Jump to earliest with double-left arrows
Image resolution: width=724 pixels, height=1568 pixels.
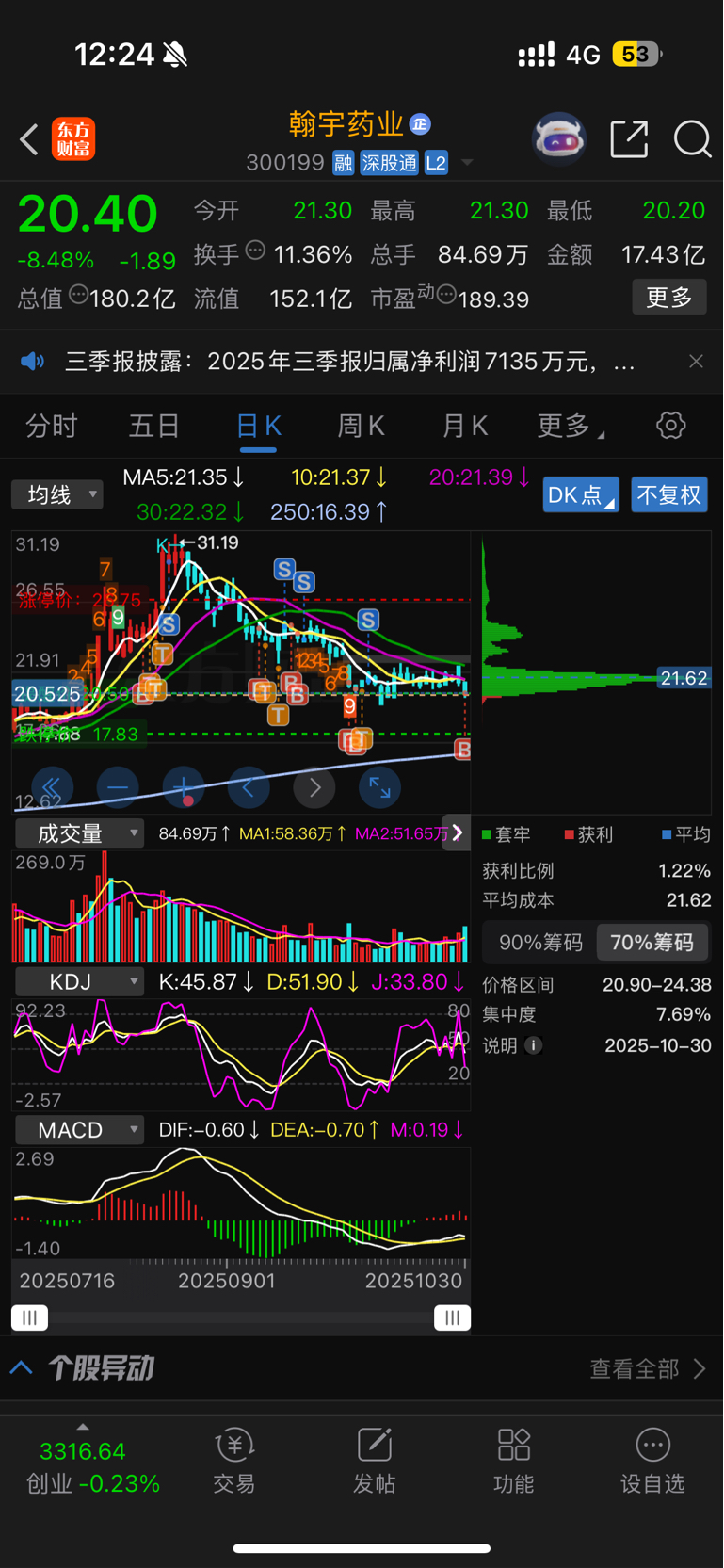click(x=52, y=787)
